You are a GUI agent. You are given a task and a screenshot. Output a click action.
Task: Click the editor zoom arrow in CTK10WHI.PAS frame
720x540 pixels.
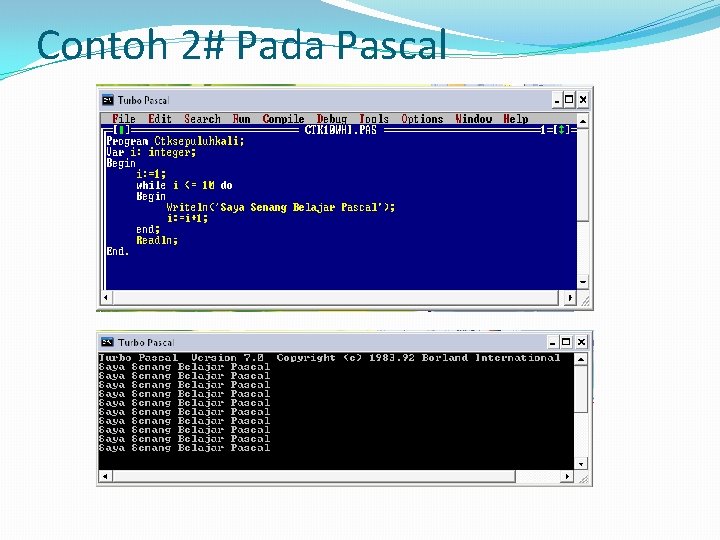(x=561, y=130)
